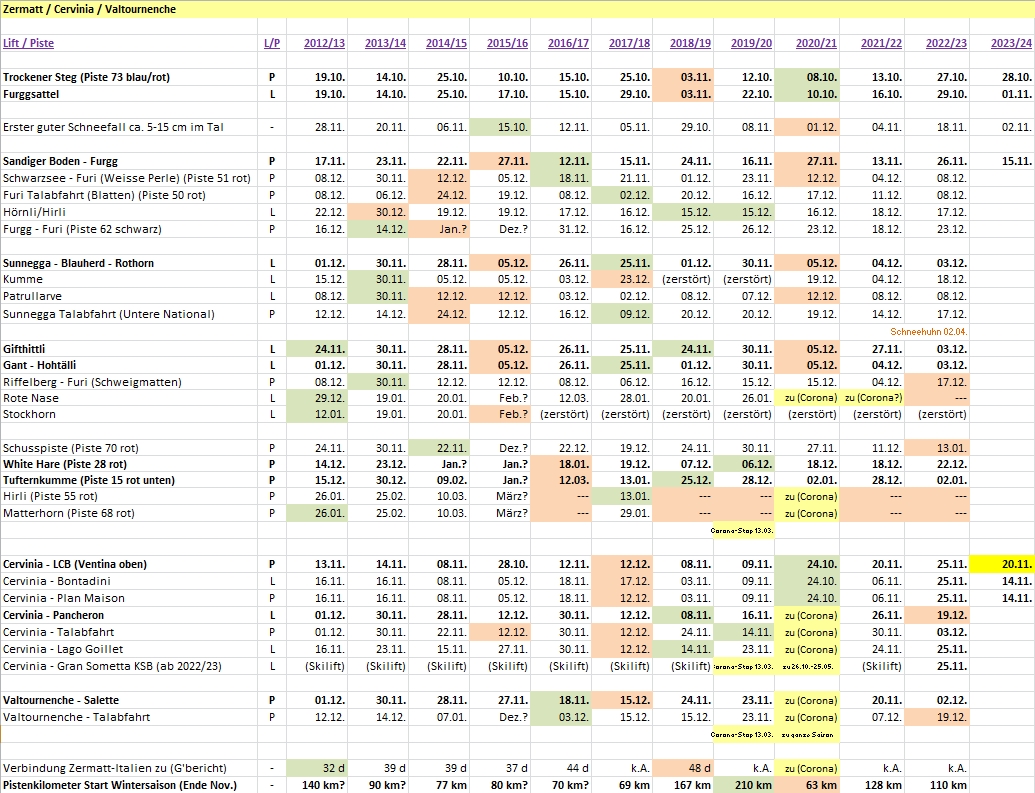Viewport: 1035px width, 793px height.
Task: Select the 'White Hare (Piste 28 rot)' row label
Action: pyautogui.click(x=65, y=463)
